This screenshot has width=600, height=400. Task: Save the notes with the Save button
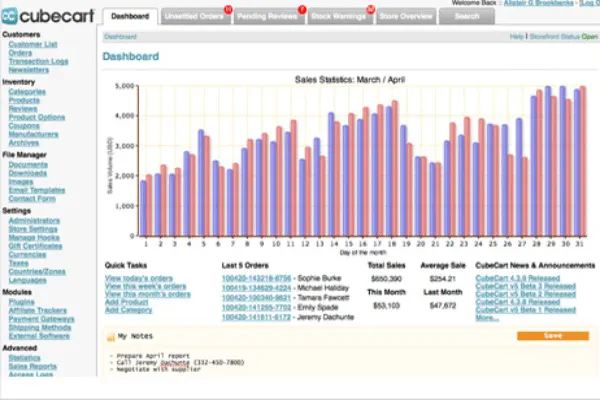coord(552,336)
